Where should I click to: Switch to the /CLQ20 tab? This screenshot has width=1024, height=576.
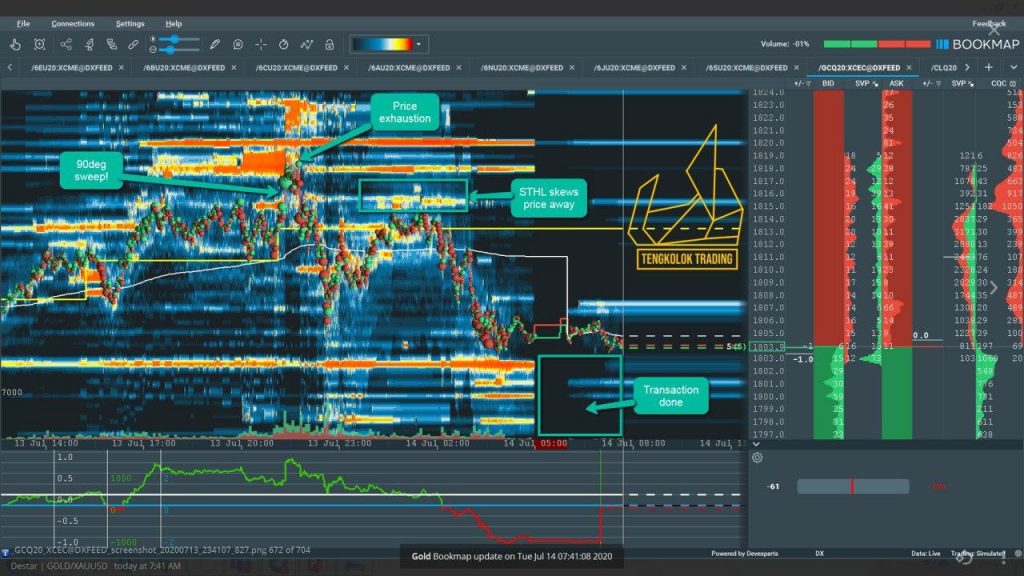[x=944, y=68]
